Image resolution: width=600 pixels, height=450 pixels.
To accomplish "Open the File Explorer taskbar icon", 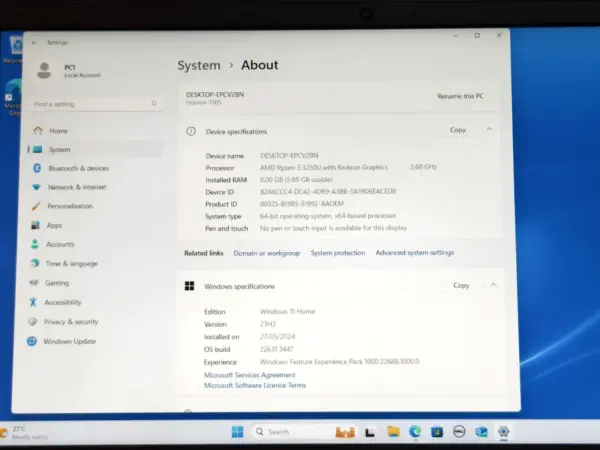I will [x=393, y=432].
